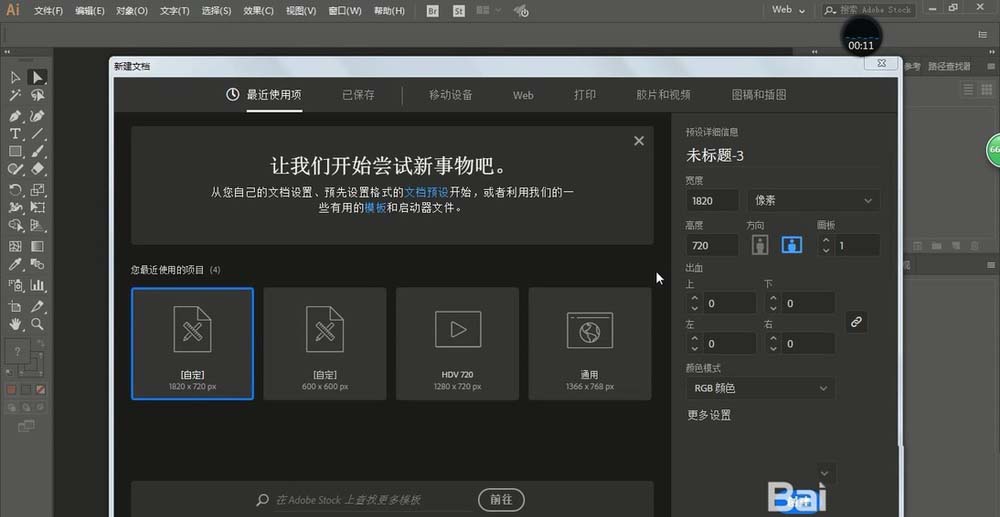Viewport: 1000px width, 517px height.
Task: Select the Eyedropper tool
Action: click(x=15, y=264)
